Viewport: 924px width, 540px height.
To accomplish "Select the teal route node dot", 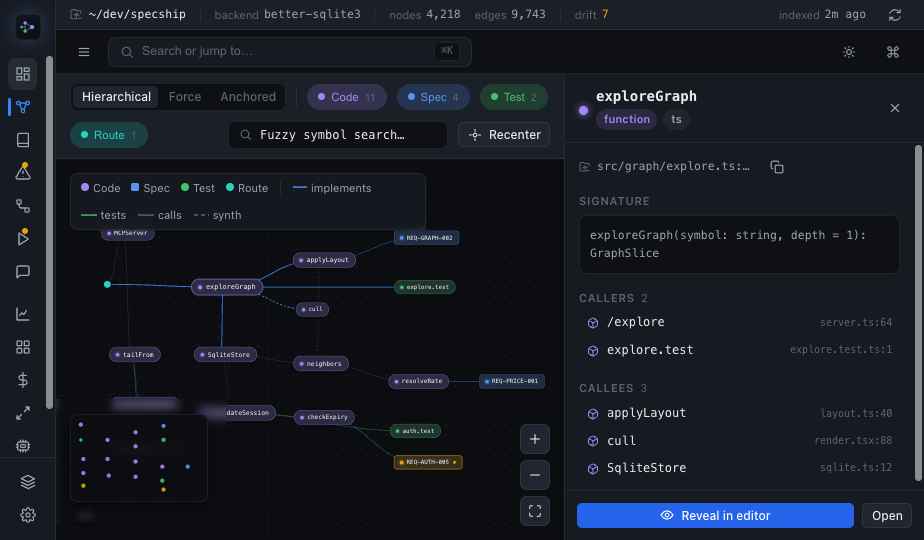I will point(107,285).
